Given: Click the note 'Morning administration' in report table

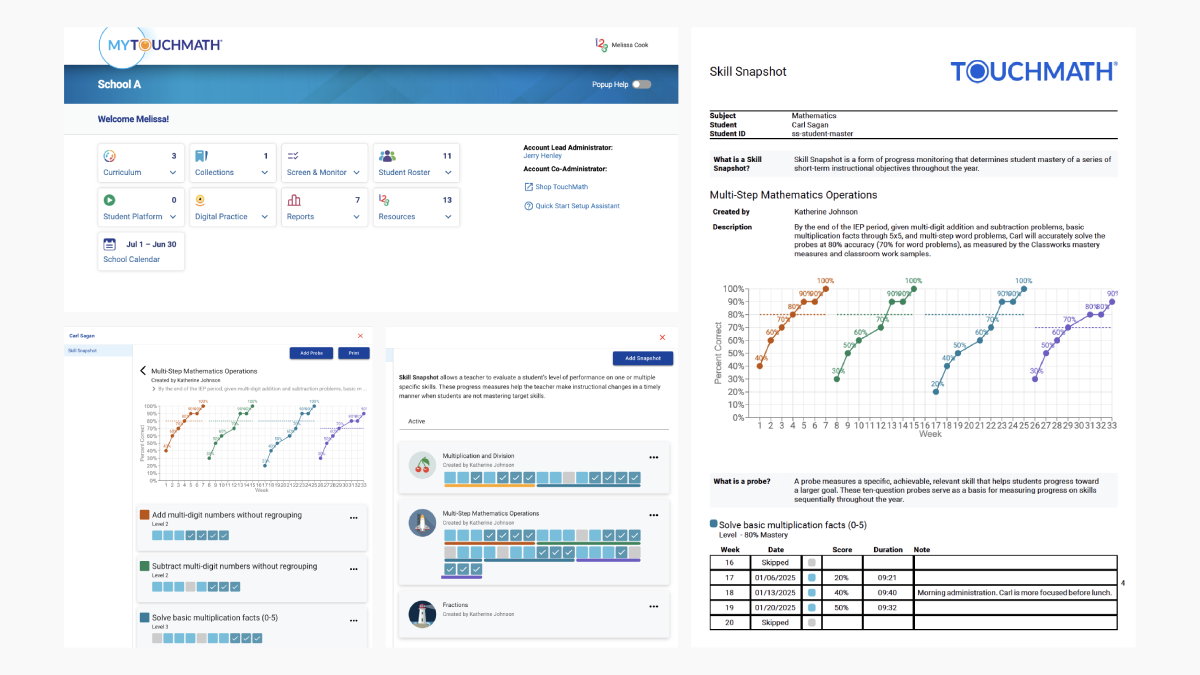Looking at the screenshot, I should (x=1014, y=592).
